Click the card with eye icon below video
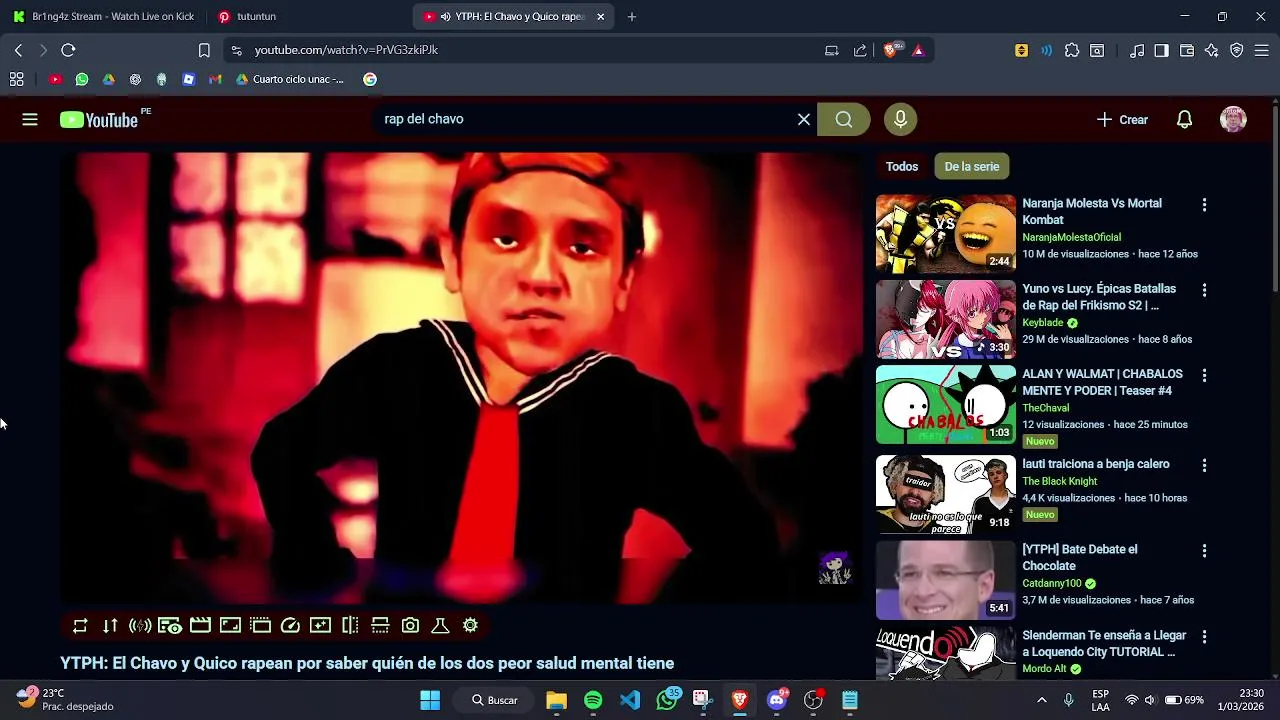The height and width of the screenshot is (720, 1280). [x=170, y=626]
